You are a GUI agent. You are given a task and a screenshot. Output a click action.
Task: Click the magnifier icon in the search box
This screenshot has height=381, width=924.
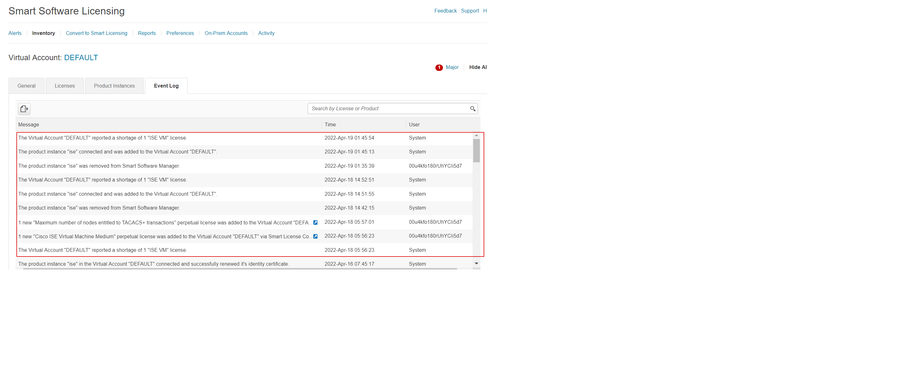pos(473,109)
